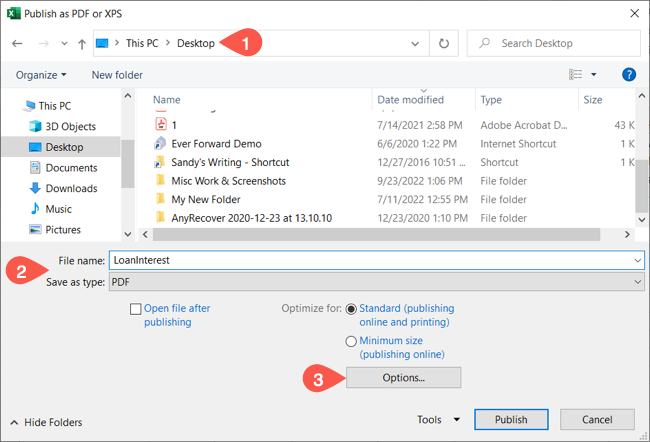
Task: Click the change view layout icon
Action: (575, 75)
